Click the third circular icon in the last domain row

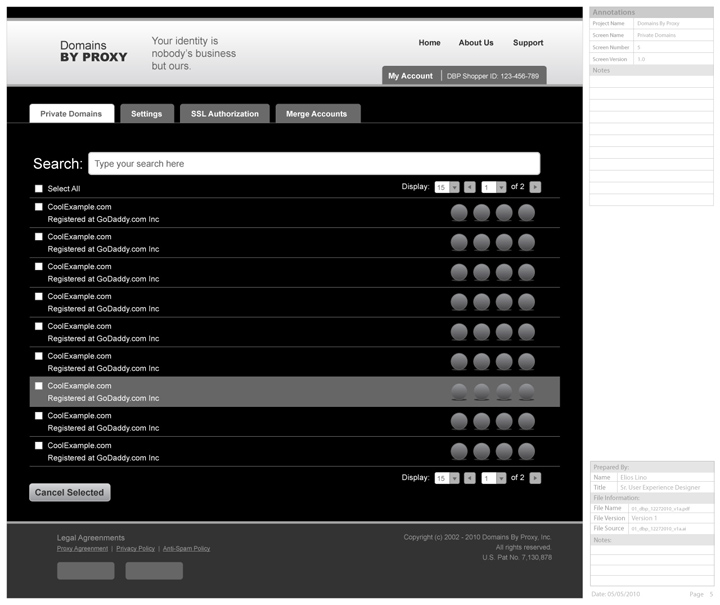(504, 451)
